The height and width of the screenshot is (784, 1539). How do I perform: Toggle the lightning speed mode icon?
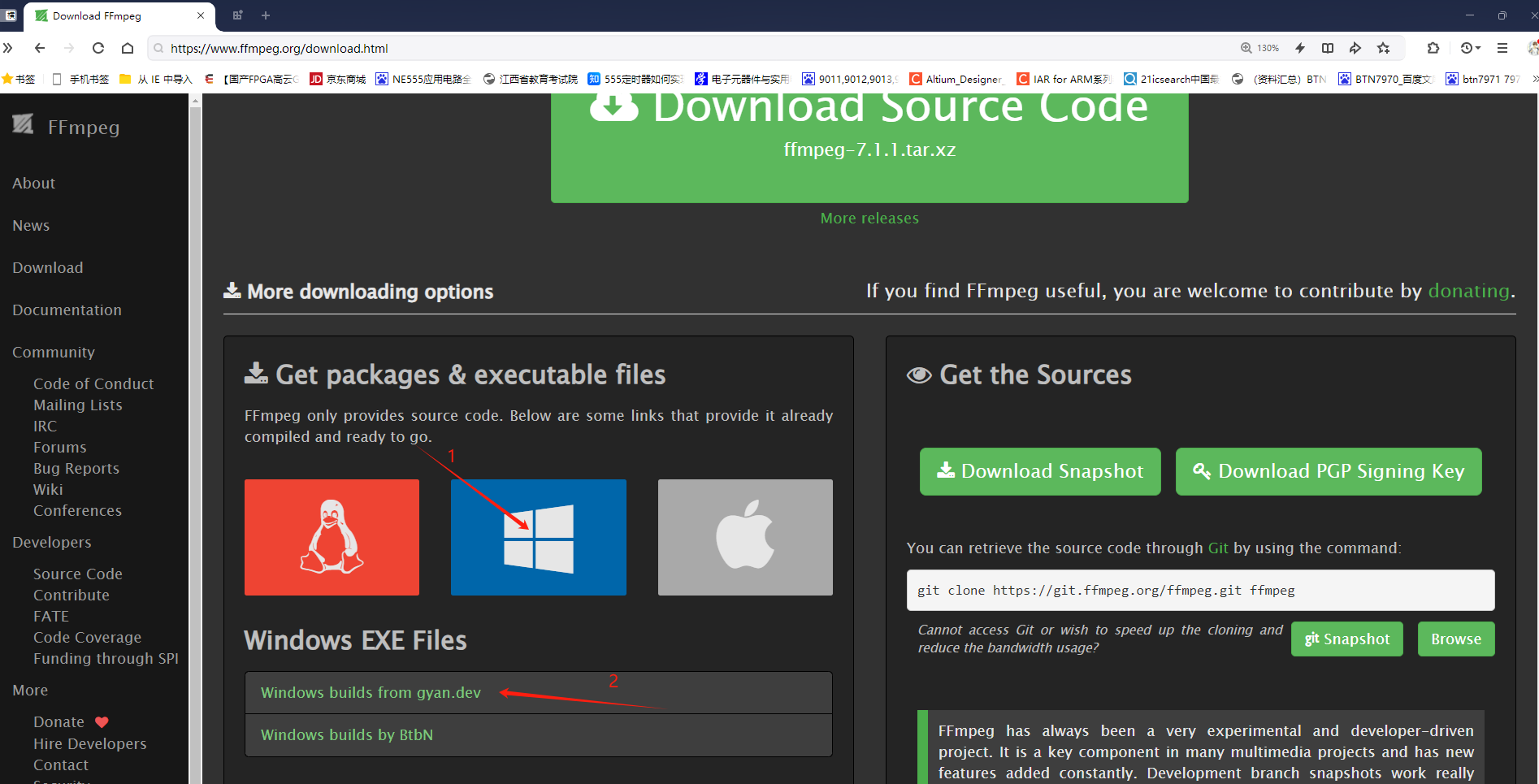(x=1300, y=48)
